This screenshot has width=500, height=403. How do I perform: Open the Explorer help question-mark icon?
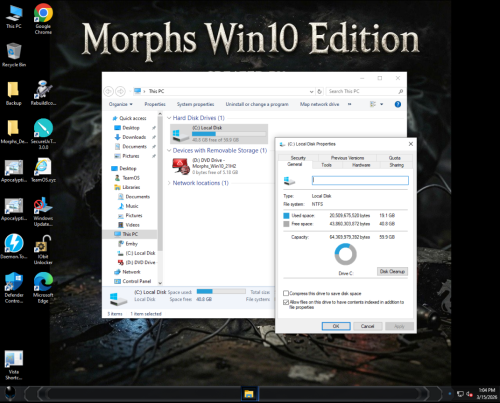[398, 104]
